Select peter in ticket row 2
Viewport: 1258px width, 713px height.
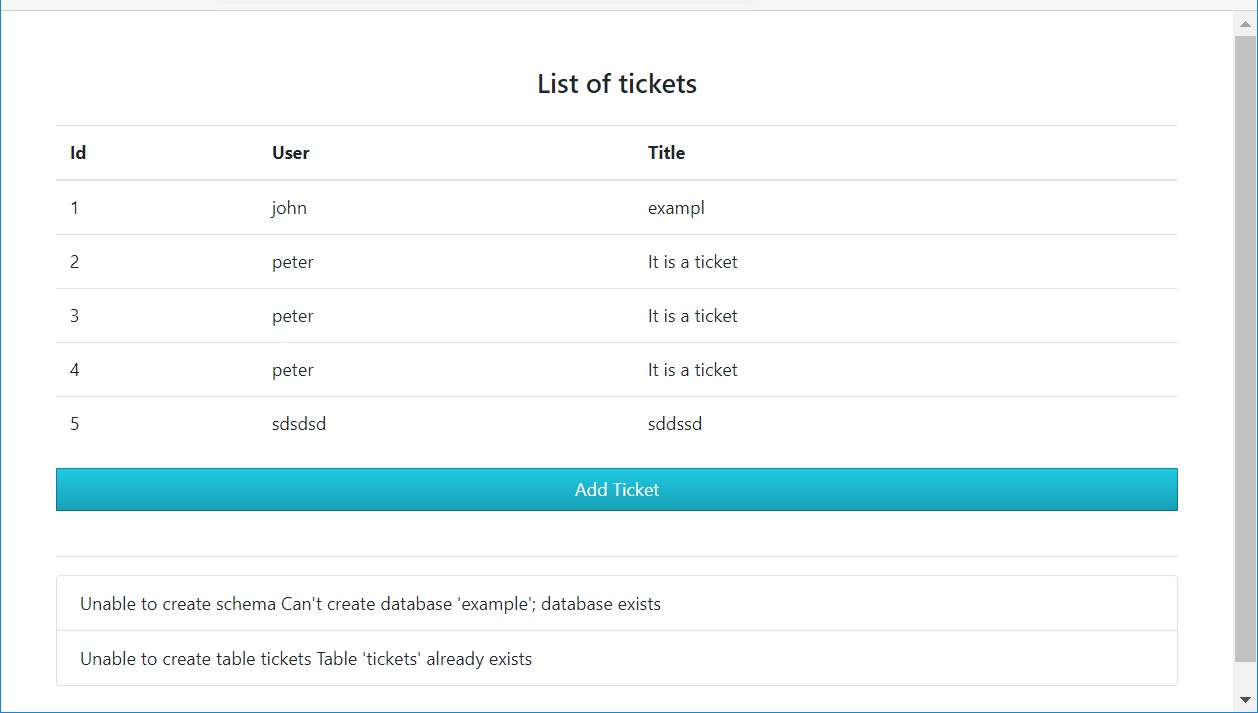(x=292, y=262)
